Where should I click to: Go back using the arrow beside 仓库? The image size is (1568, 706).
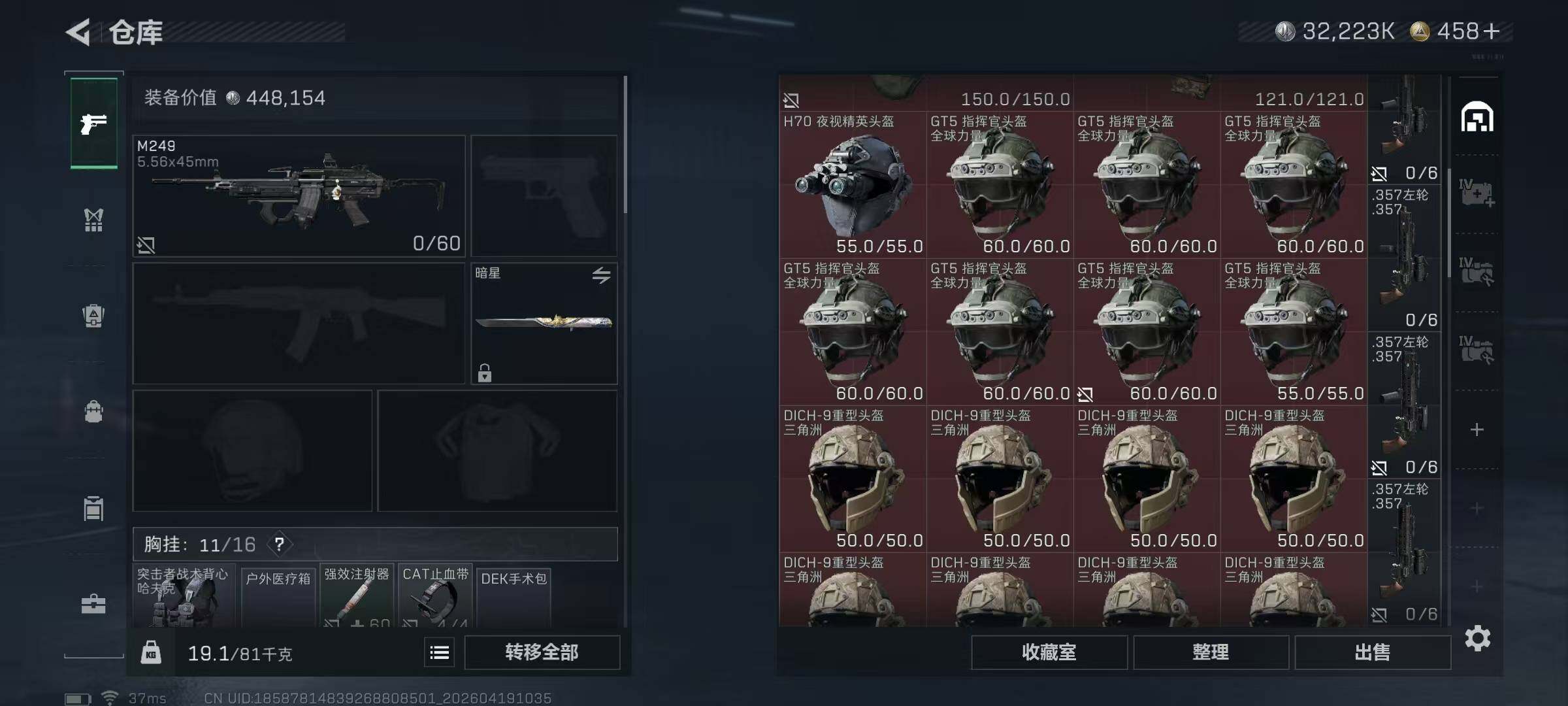78,32
